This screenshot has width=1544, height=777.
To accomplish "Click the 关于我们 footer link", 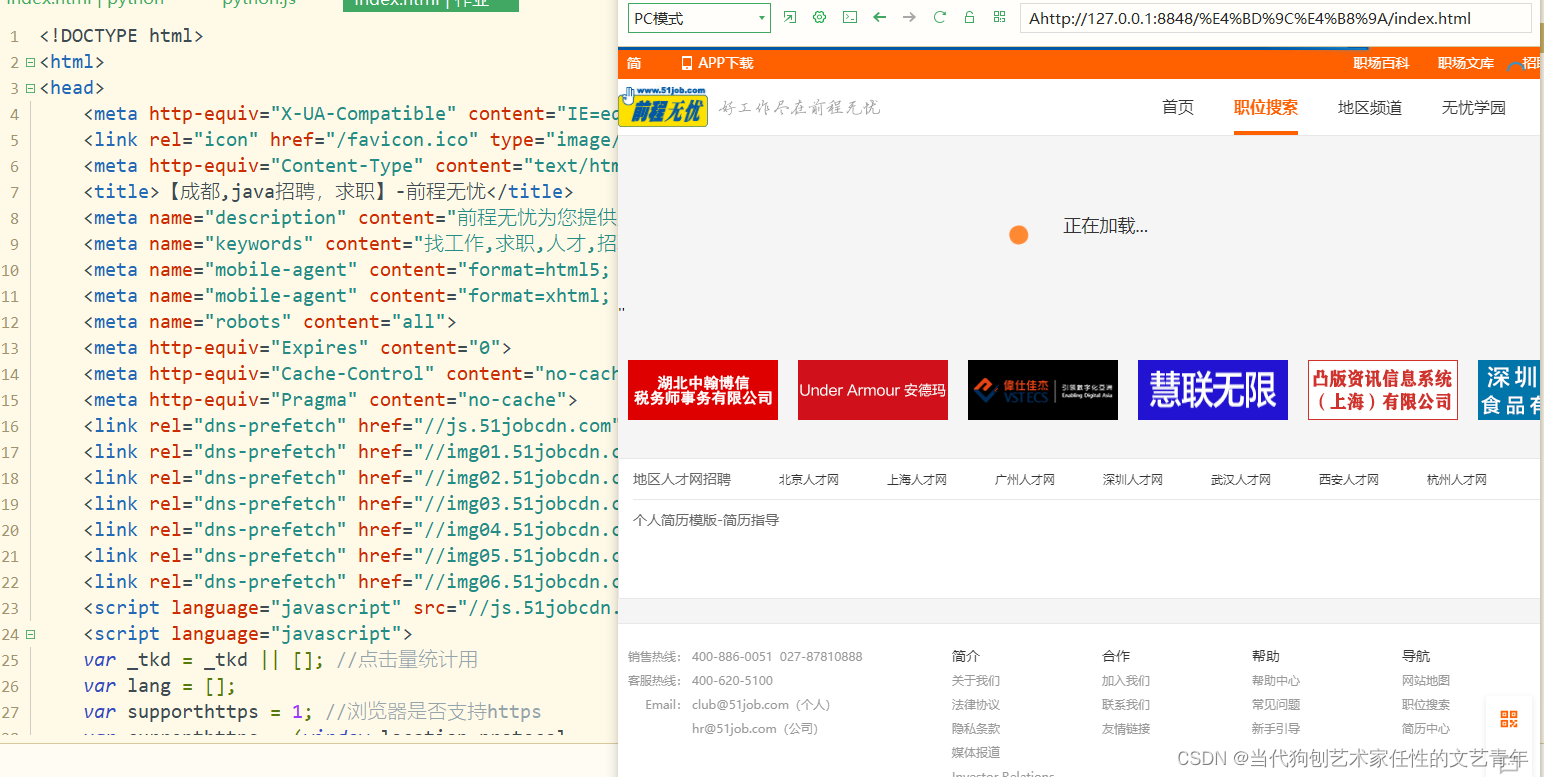I will 976,681.
